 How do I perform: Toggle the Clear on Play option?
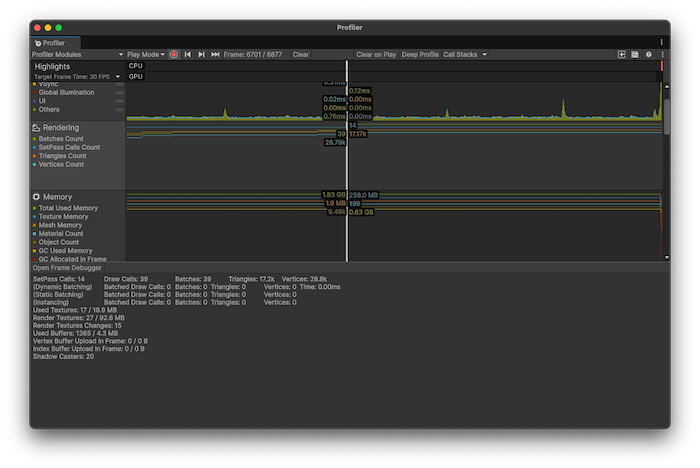coord(376,54)
